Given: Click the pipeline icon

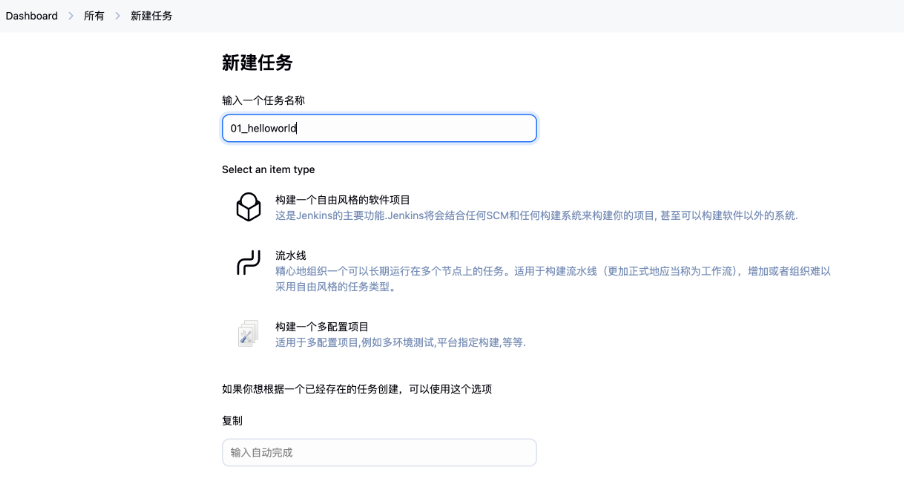Looking at the screenshot, I should click(248, 263).
